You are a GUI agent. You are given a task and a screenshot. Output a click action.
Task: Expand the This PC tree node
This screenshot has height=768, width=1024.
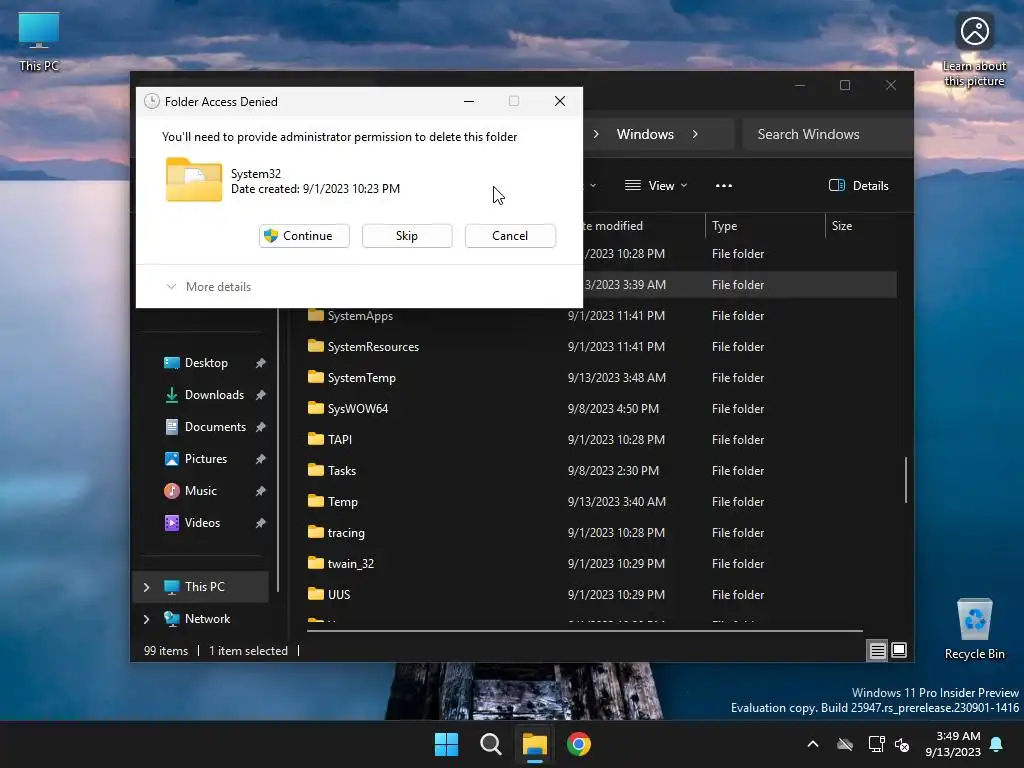click(146, 587)
